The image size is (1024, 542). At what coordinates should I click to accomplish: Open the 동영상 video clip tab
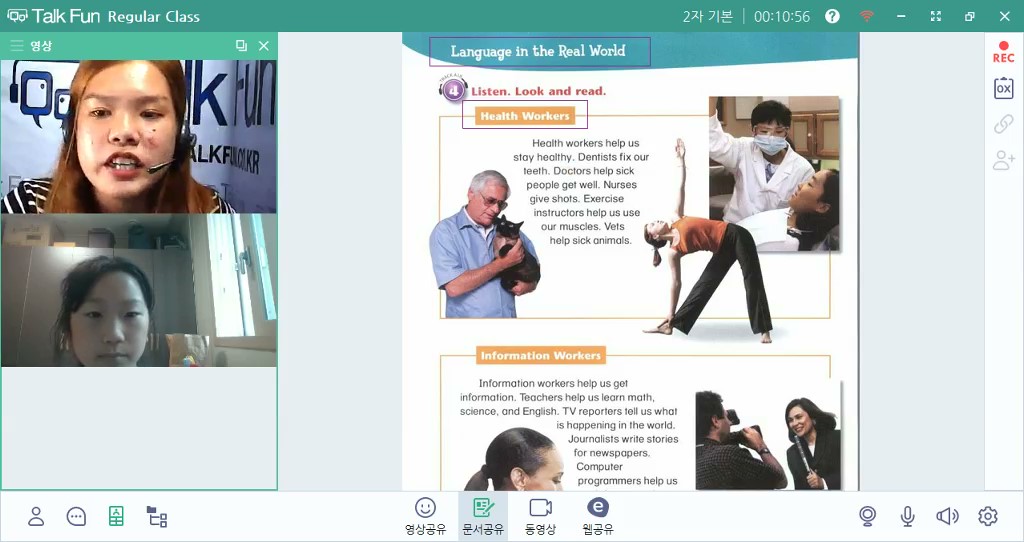pyautogui.click(x=540, y=516)
